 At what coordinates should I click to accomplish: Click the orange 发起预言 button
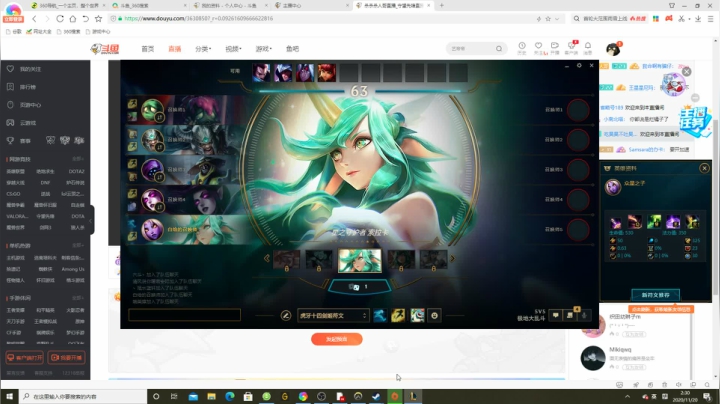coord(337,339)
